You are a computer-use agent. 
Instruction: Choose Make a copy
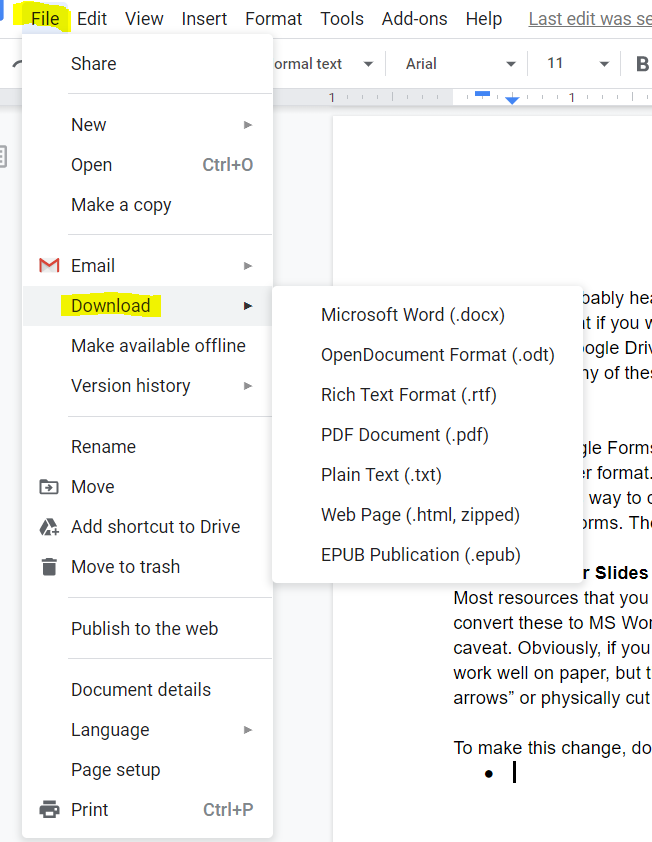148,205
